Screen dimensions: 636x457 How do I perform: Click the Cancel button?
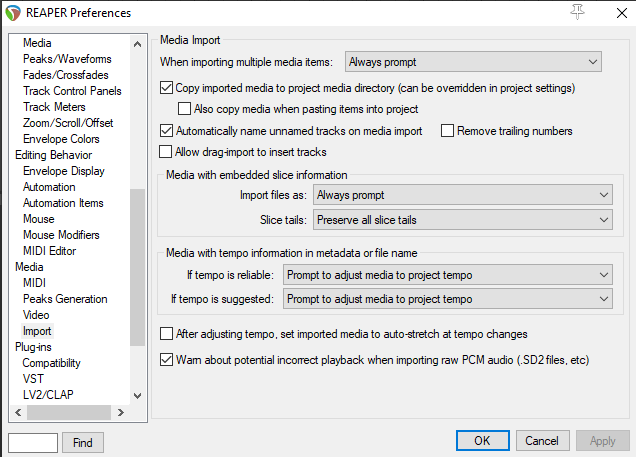(x=543, y=441)
